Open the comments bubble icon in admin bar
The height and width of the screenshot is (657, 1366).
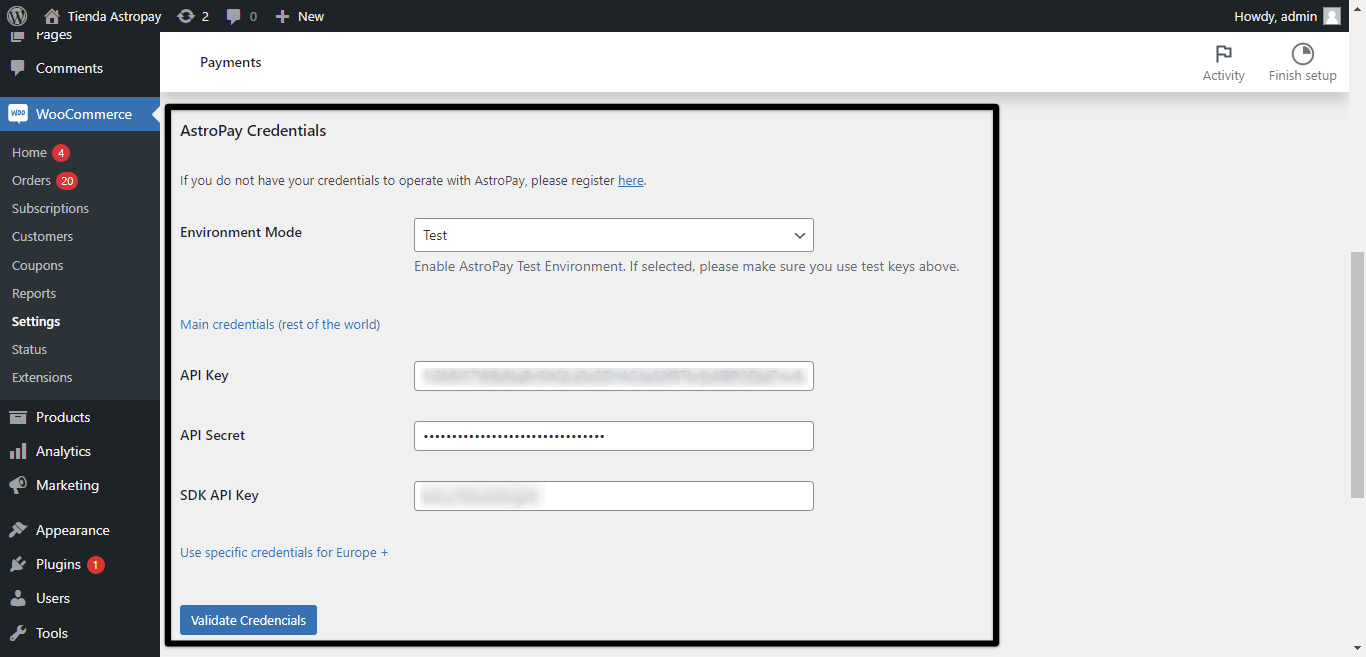pyautogui.click(x=234, y=16)
